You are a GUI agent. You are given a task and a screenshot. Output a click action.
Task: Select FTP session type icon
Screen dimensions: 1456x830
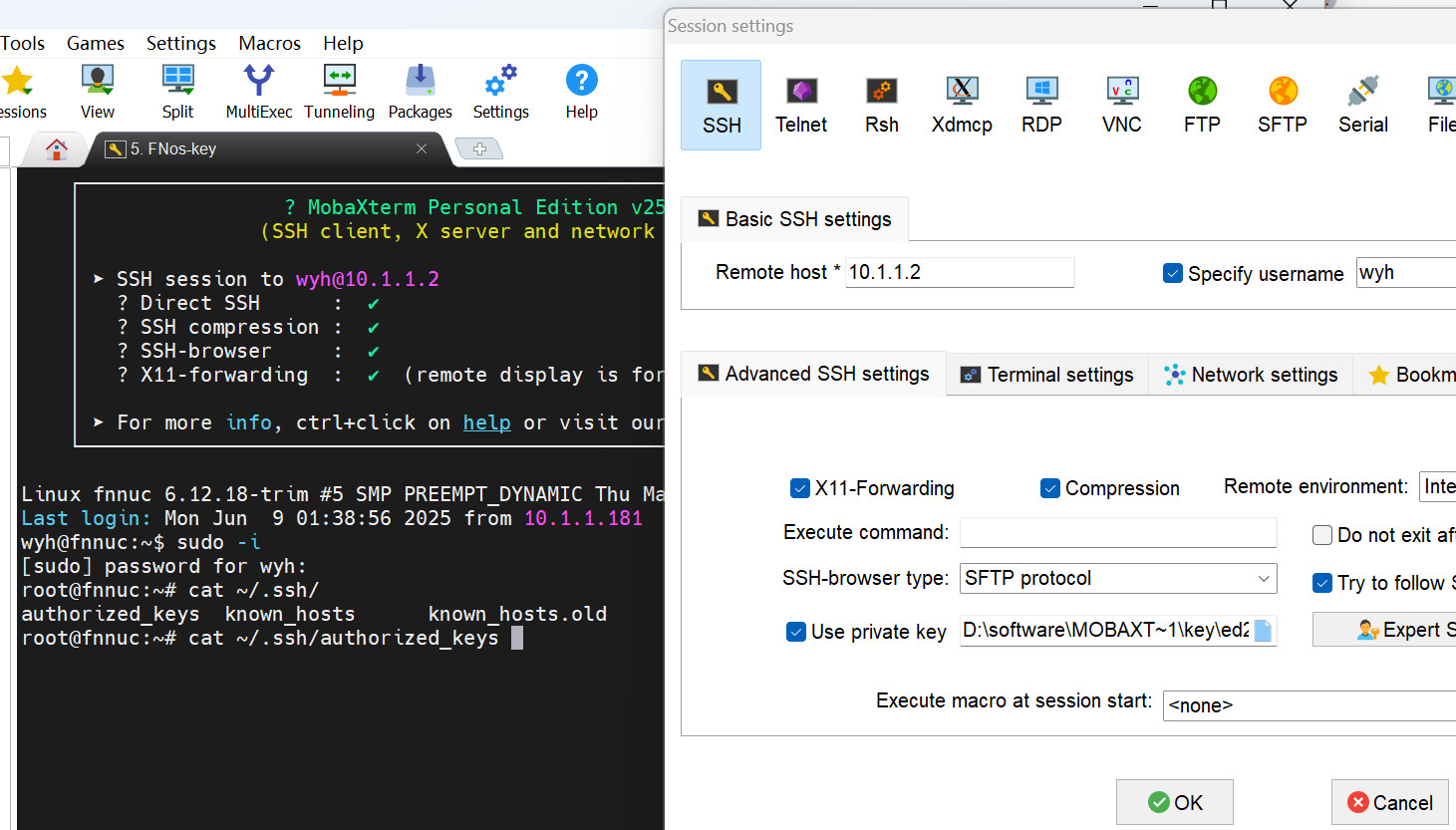click(1202, 105)
